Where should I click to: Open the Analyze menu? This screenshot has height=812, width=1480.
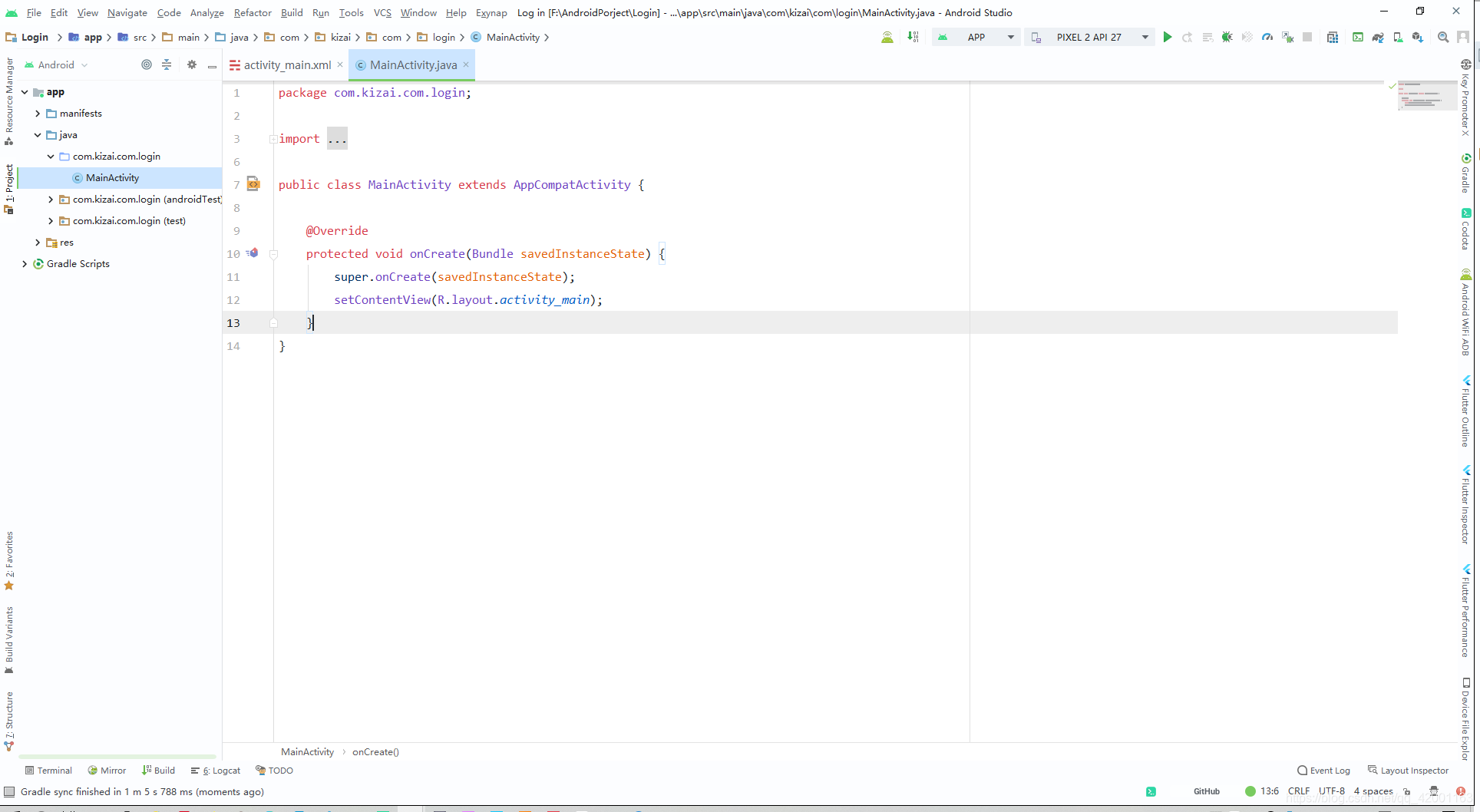point(207,12)
